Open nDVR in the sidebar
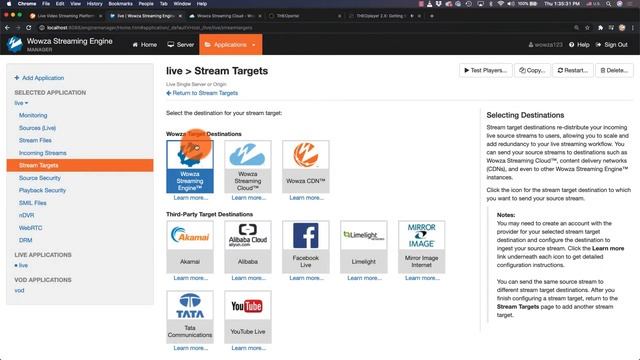This screenshot has width=640, height=360. [27, 215]
